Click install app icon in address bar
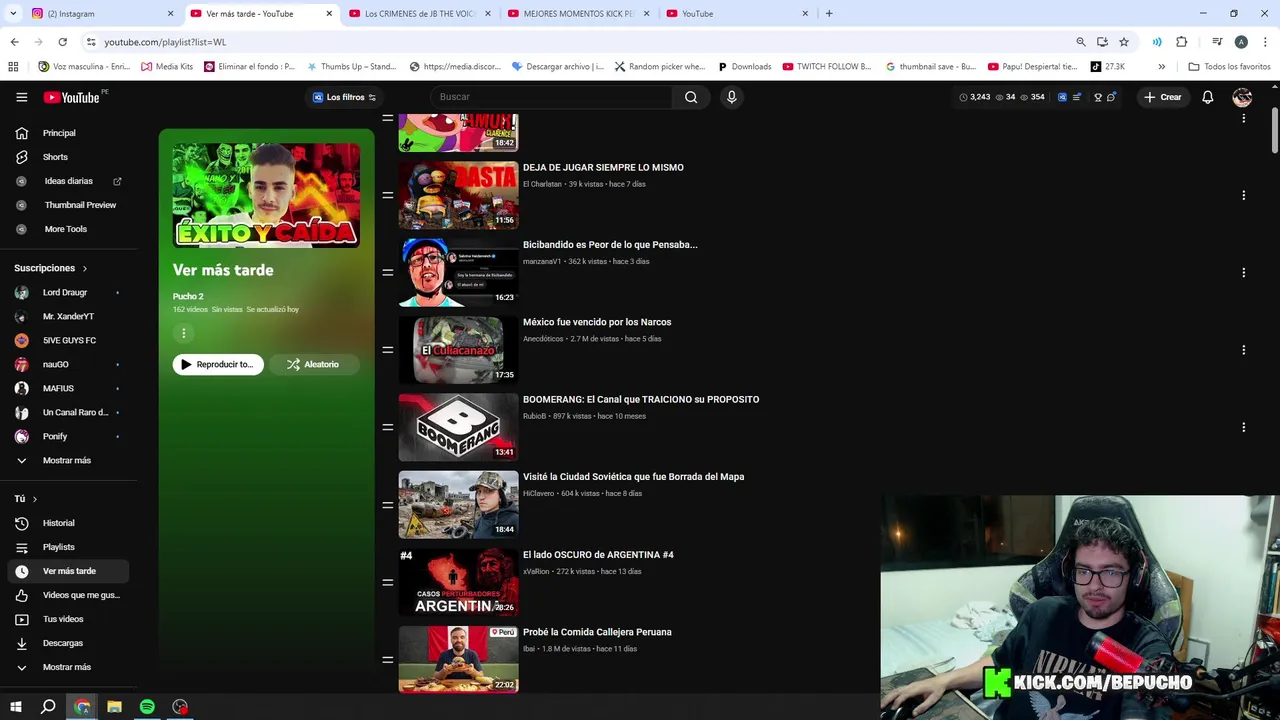 (x=1102, y=42)
